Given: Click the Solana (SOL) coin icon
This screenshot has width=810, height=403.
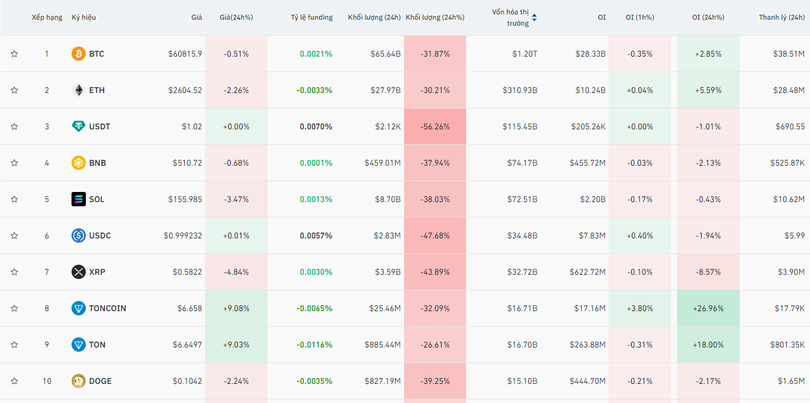Looking at the screenshot, I should (x=78, y=199).
